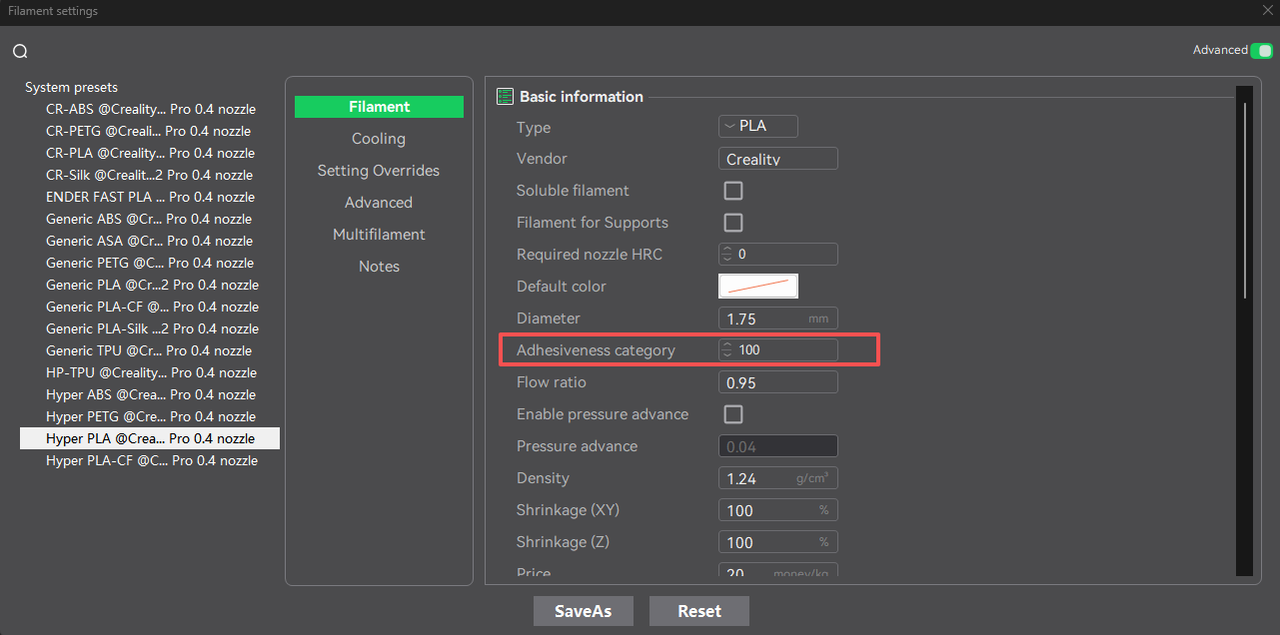Viewport: 1280px width, 635px height.
Task: Select the Generic PETG preset
Action: [x=149, y=263]
